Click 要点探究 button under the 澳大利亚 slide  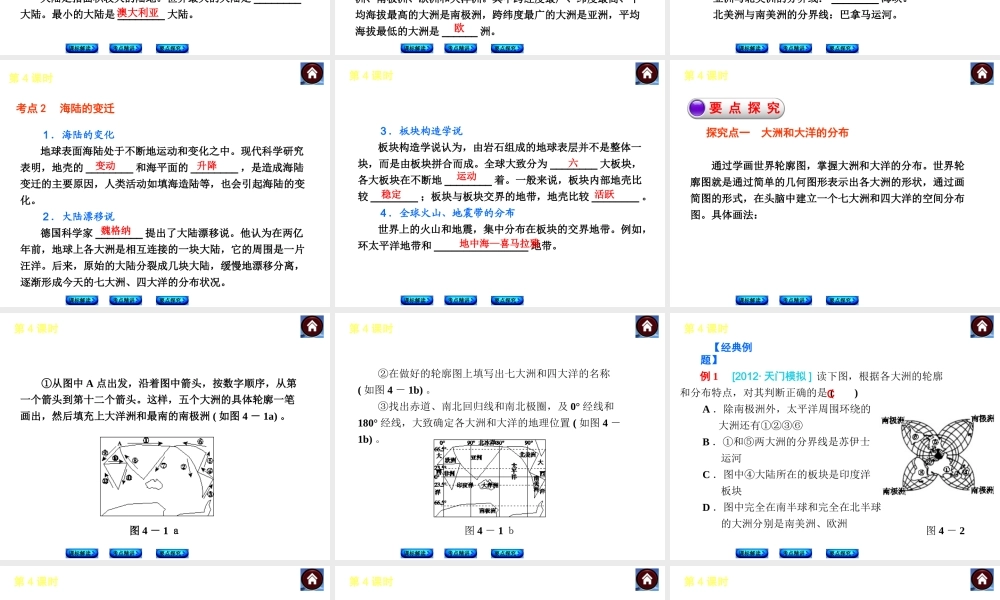click(172, 48)
